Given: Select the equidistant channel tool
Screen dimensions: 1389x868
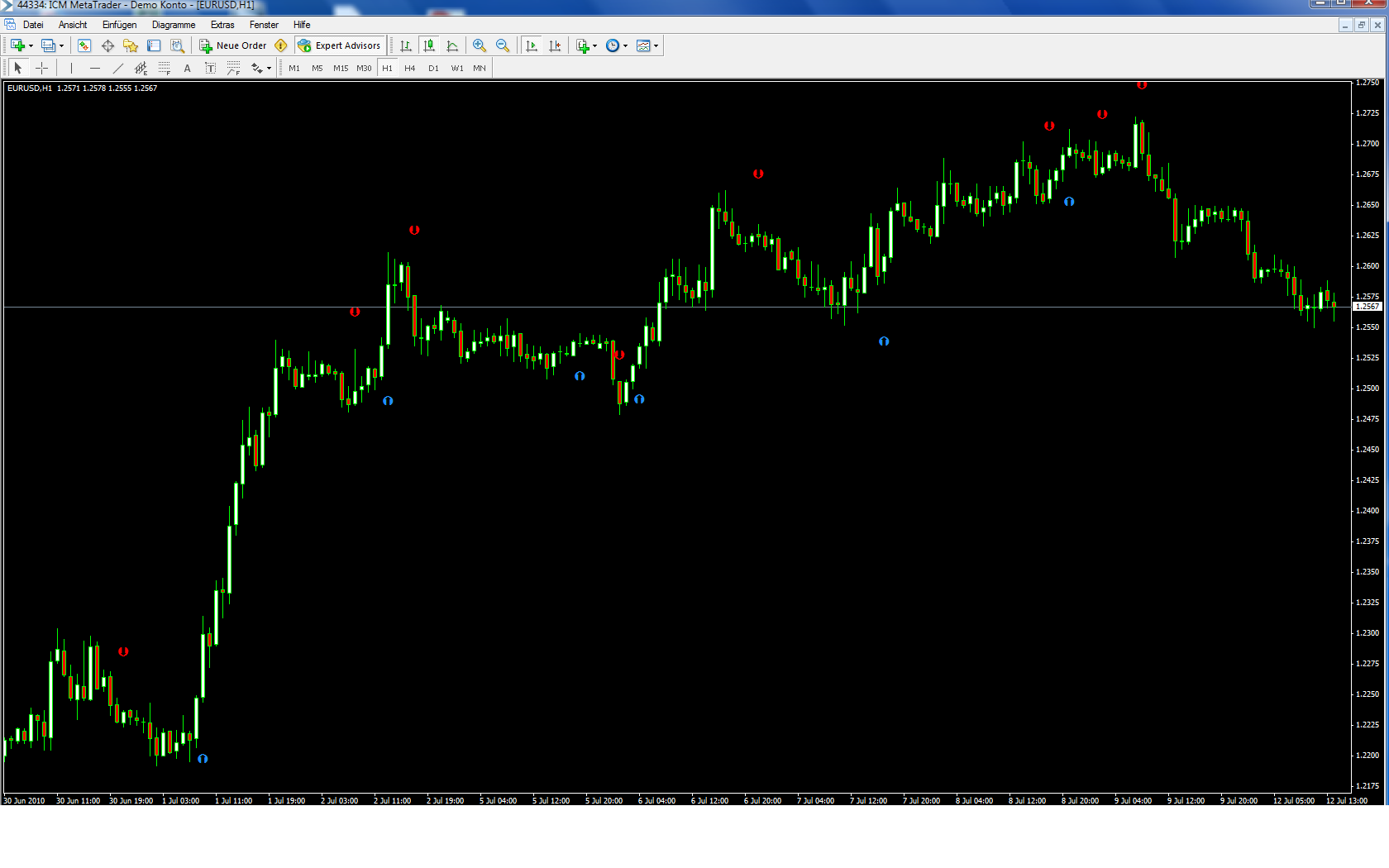Looking at the screenshot, I should pyautogui.click(x=141, y=68).
